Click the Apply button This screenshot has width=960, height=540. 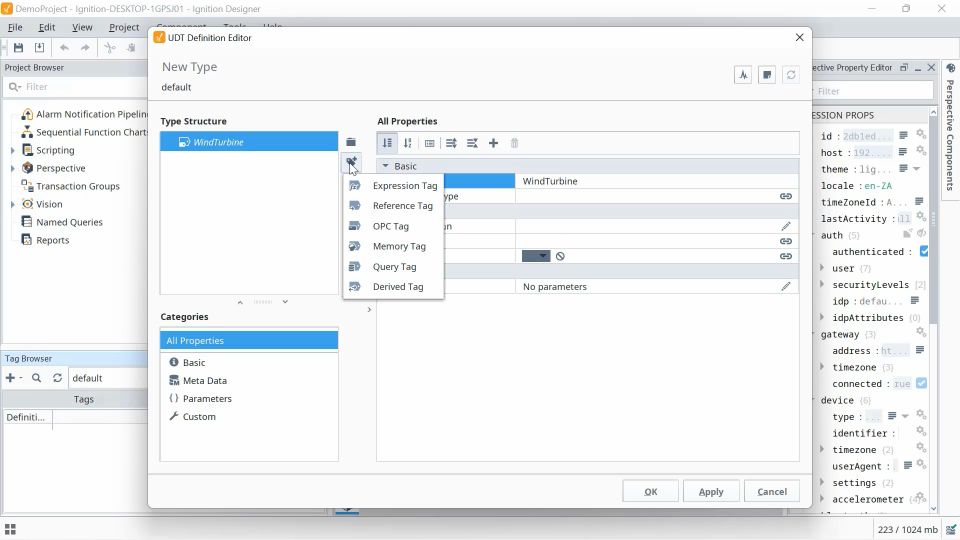click(x=711, y=491)
